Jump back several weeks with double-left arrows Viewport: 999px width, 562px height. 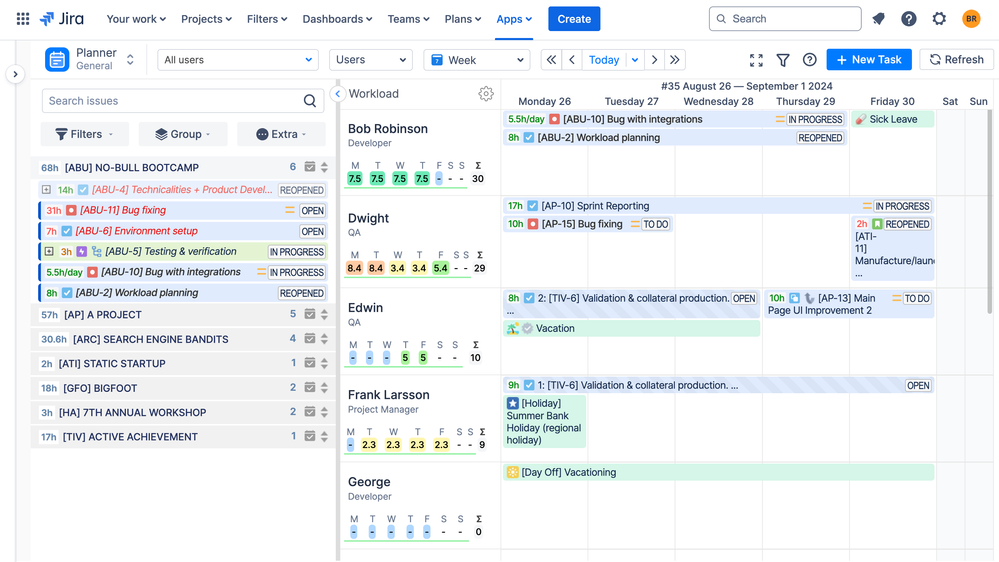pos(551,59)
